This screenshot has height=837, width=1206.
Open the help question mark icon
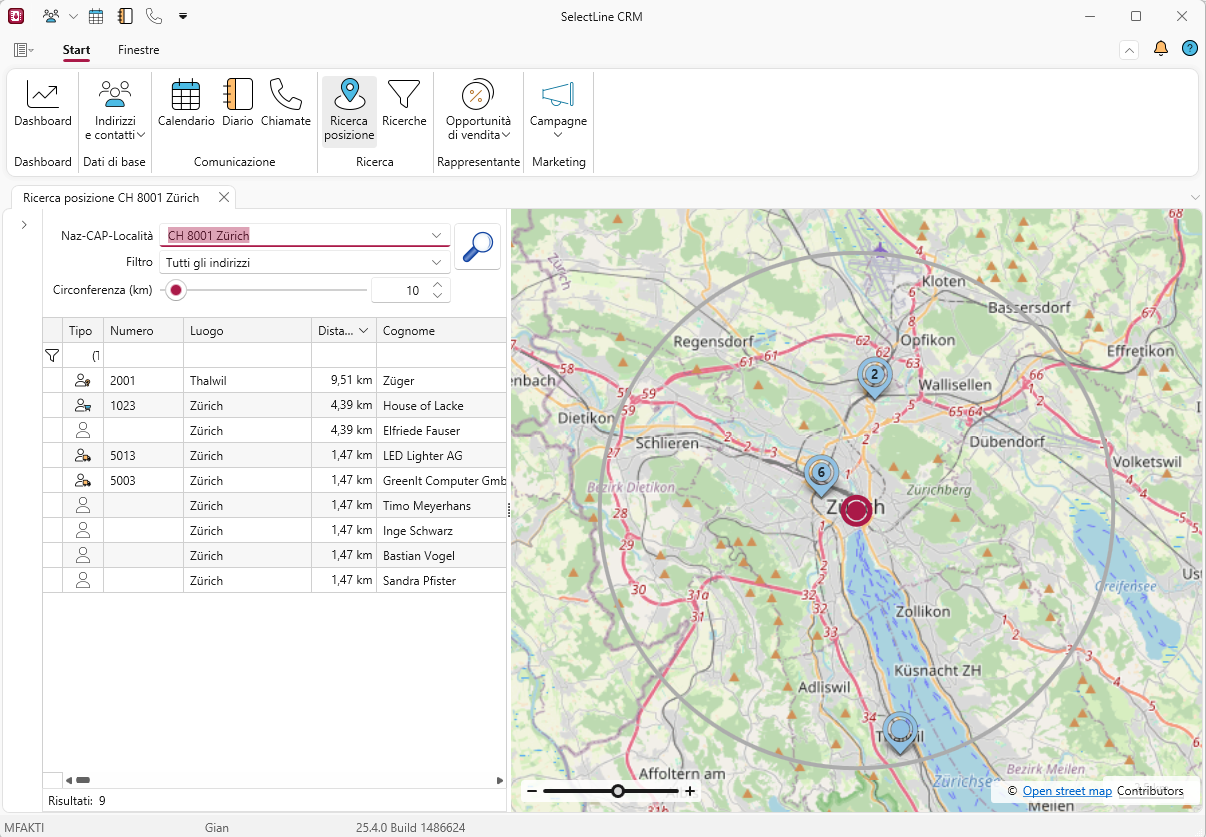(x=1190, y=49)
